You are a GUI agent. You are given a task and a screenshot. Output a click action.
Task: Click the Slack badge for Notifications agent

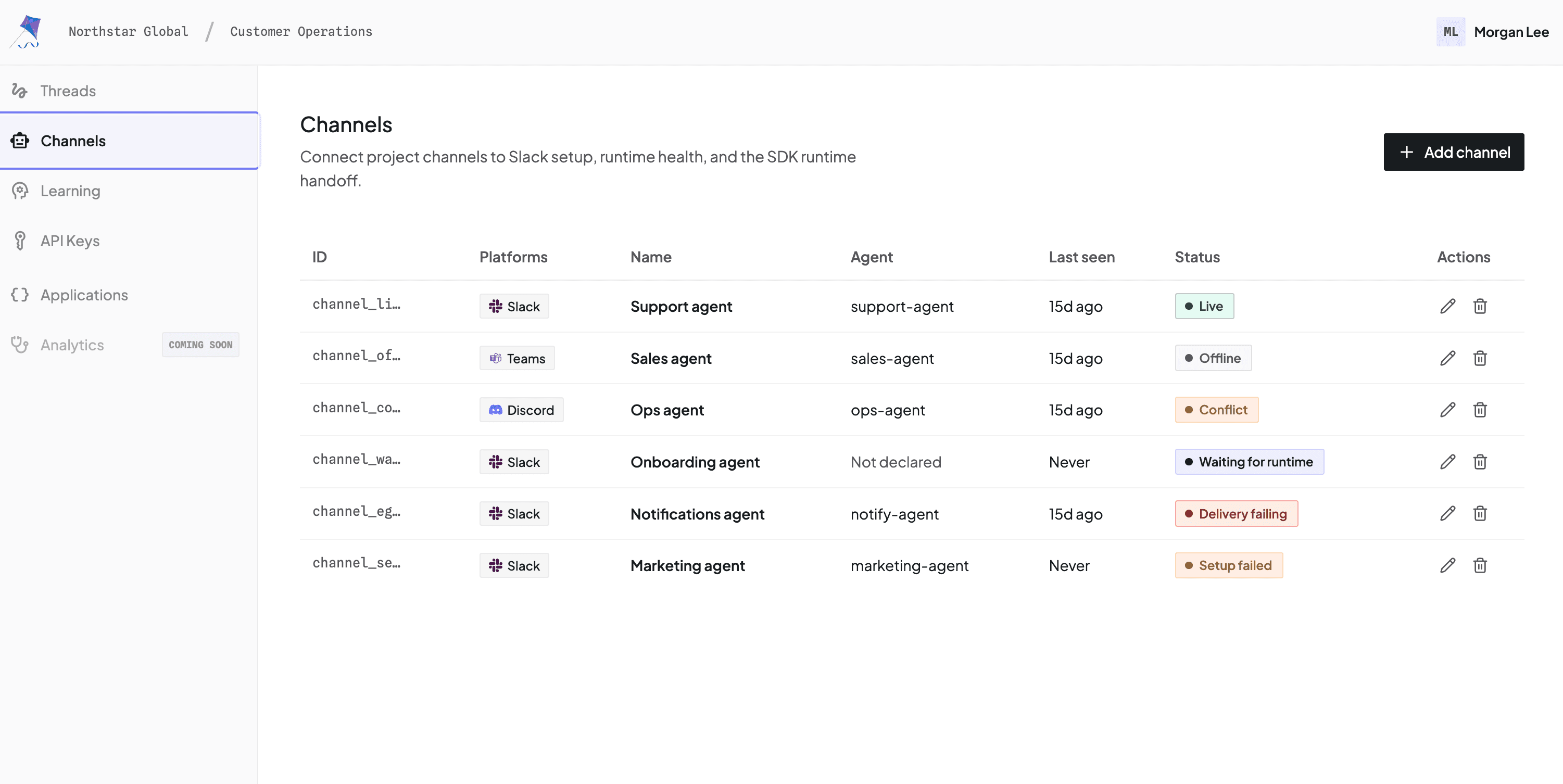(x=514, y=514)
